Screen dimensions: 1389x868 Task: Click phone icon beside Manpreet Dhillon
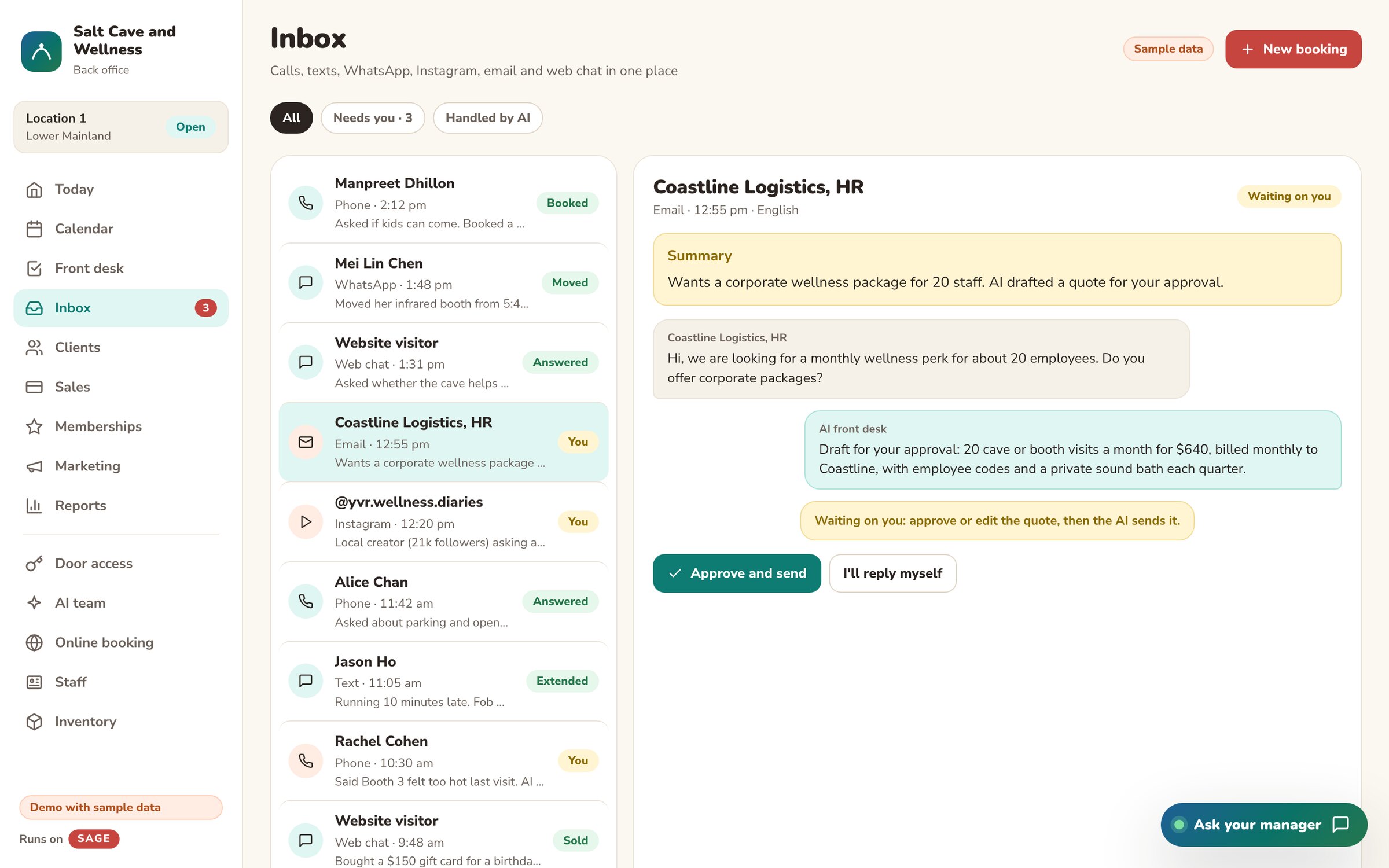(306, 203)
